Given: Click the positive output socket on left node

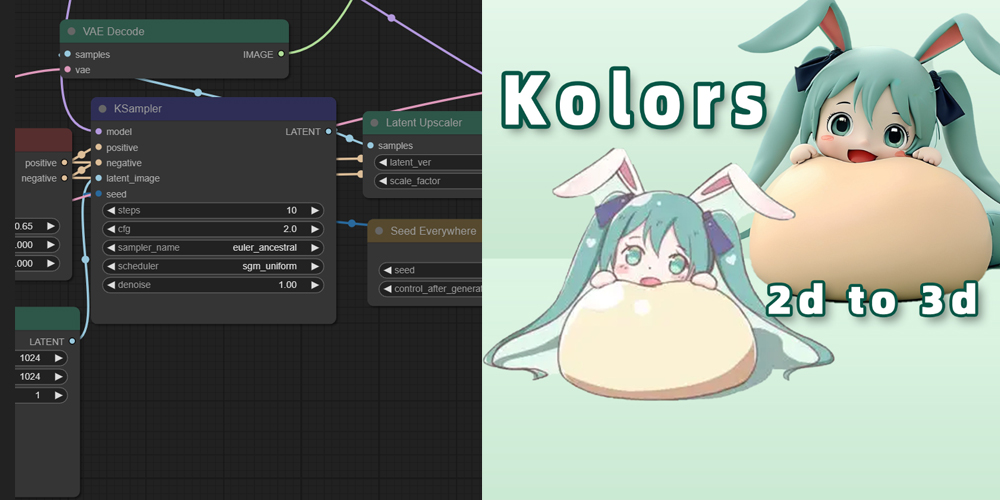Looking at the screenshot, I should pos(64,163).
